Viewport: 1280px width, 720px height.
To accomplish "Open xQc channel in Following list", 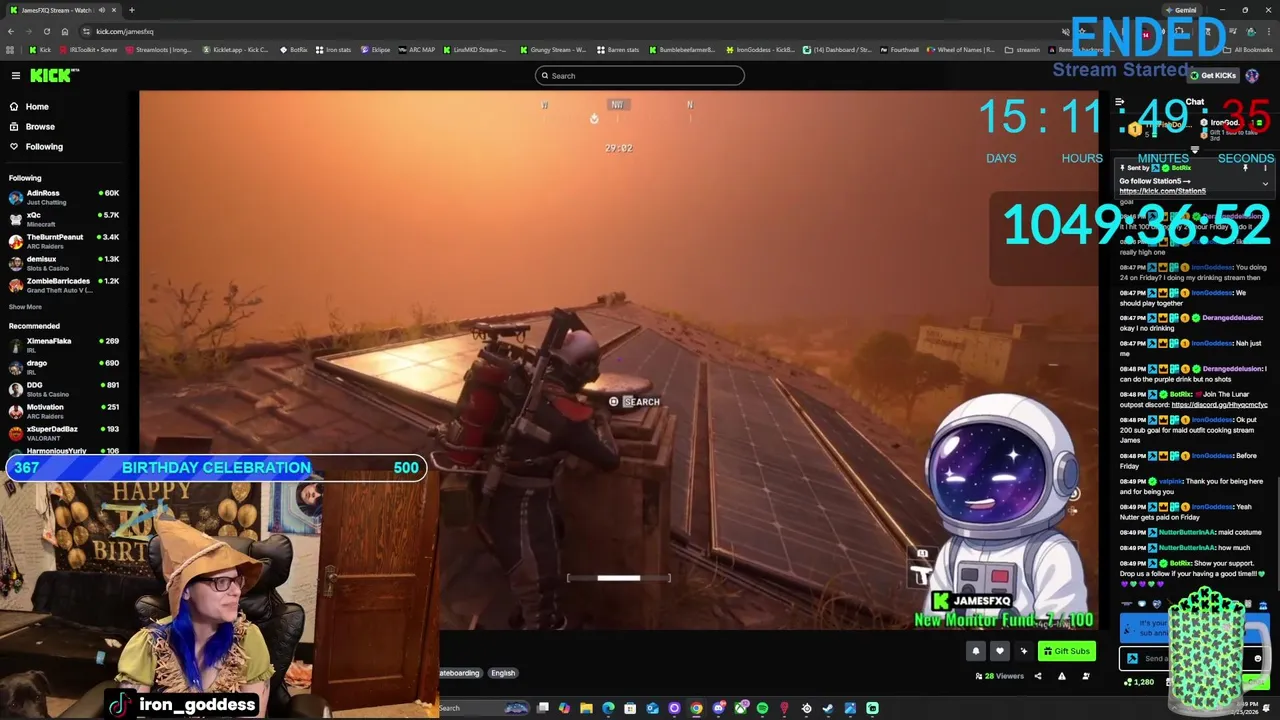I will click(64, 219).
